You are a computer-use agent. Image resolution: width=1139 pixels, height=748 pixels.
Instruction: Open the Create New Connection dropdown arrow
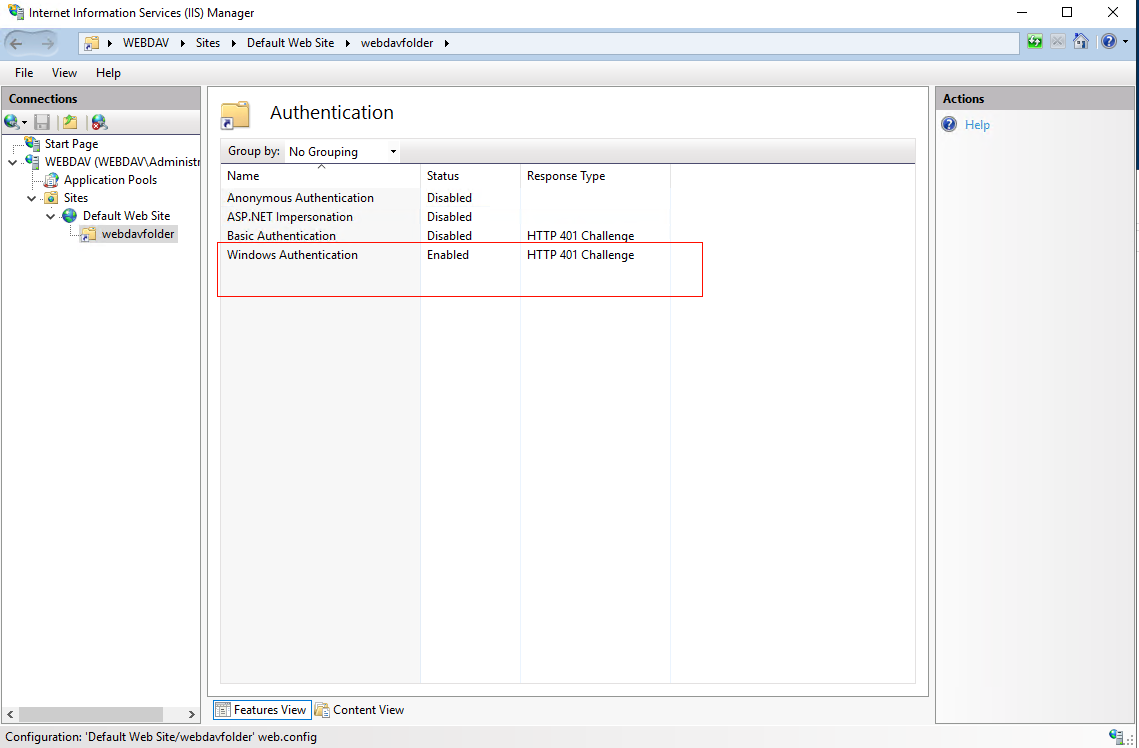25,123
